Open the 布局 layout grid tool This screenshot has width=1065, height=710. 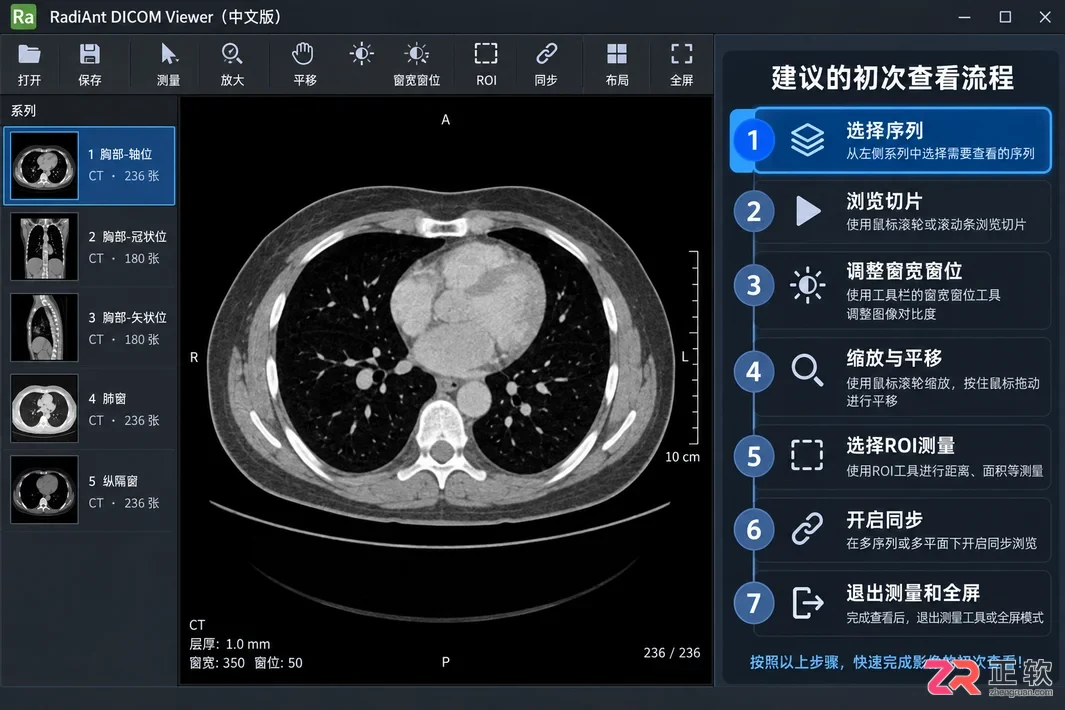[x=617, y=54]
